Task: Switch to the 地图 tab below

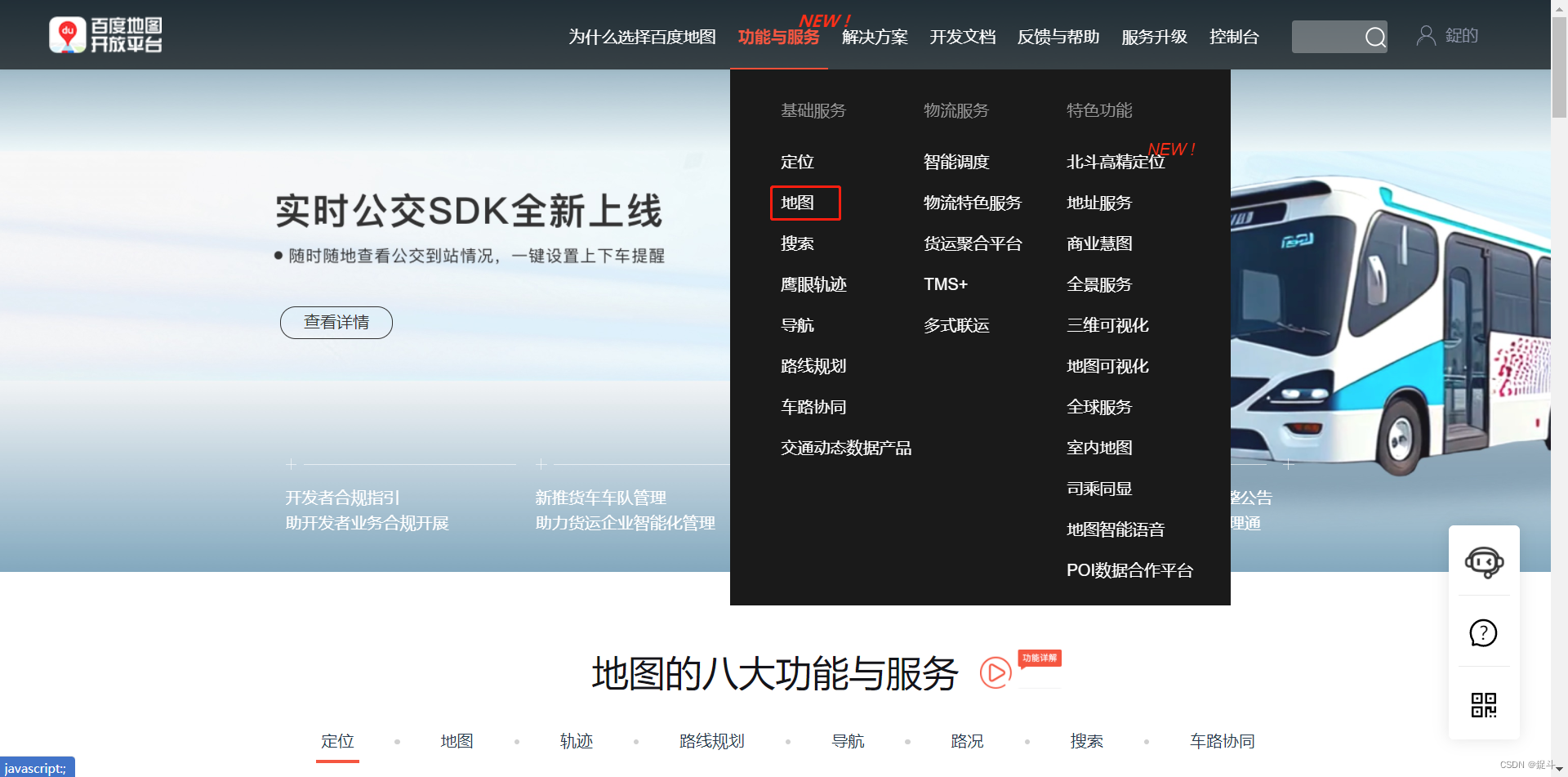Action: tap(457, 741)
